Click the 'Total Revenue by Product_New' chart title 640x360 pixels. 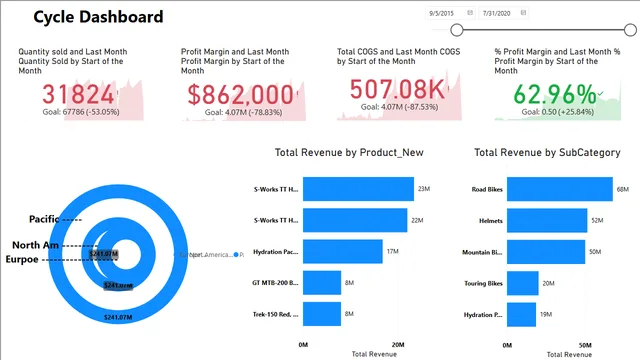(349, 153)
